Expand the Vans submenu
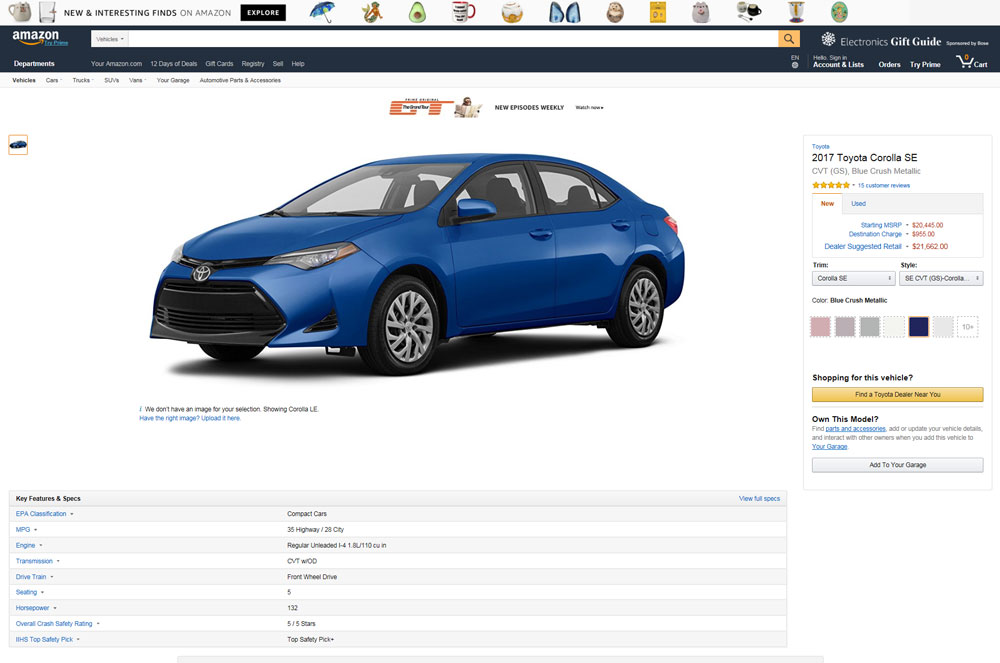Image resolution: width=1000 pixels, height=663 pixels. pos(137,80)
